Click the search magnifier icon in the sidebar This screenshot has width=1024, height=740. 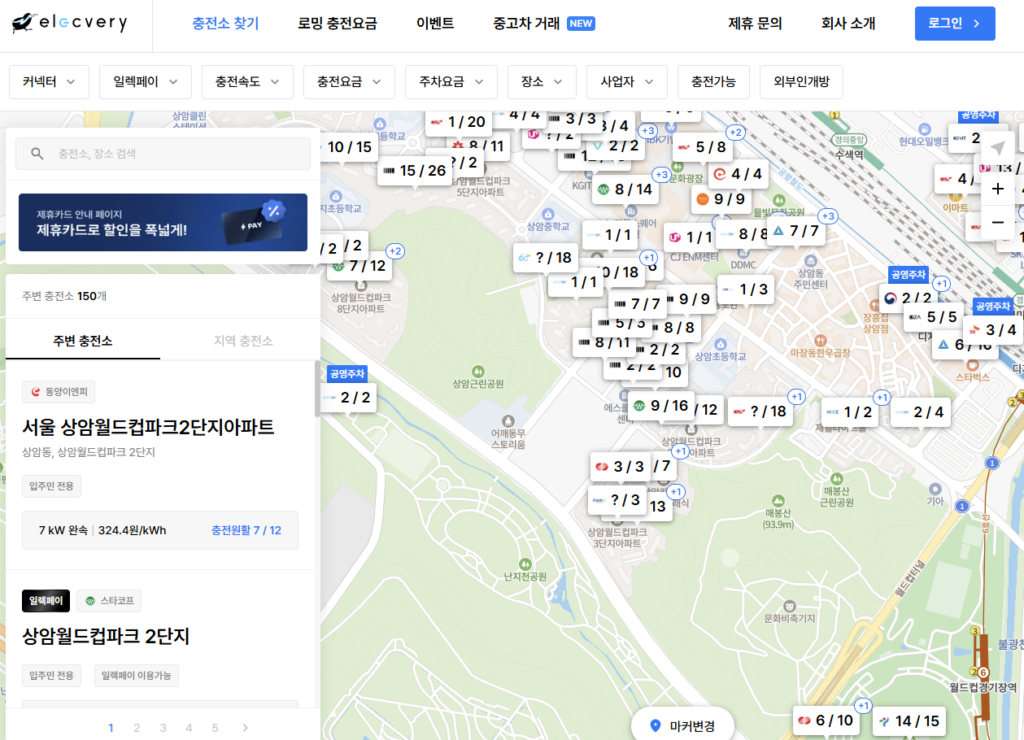tap(39, 153)
